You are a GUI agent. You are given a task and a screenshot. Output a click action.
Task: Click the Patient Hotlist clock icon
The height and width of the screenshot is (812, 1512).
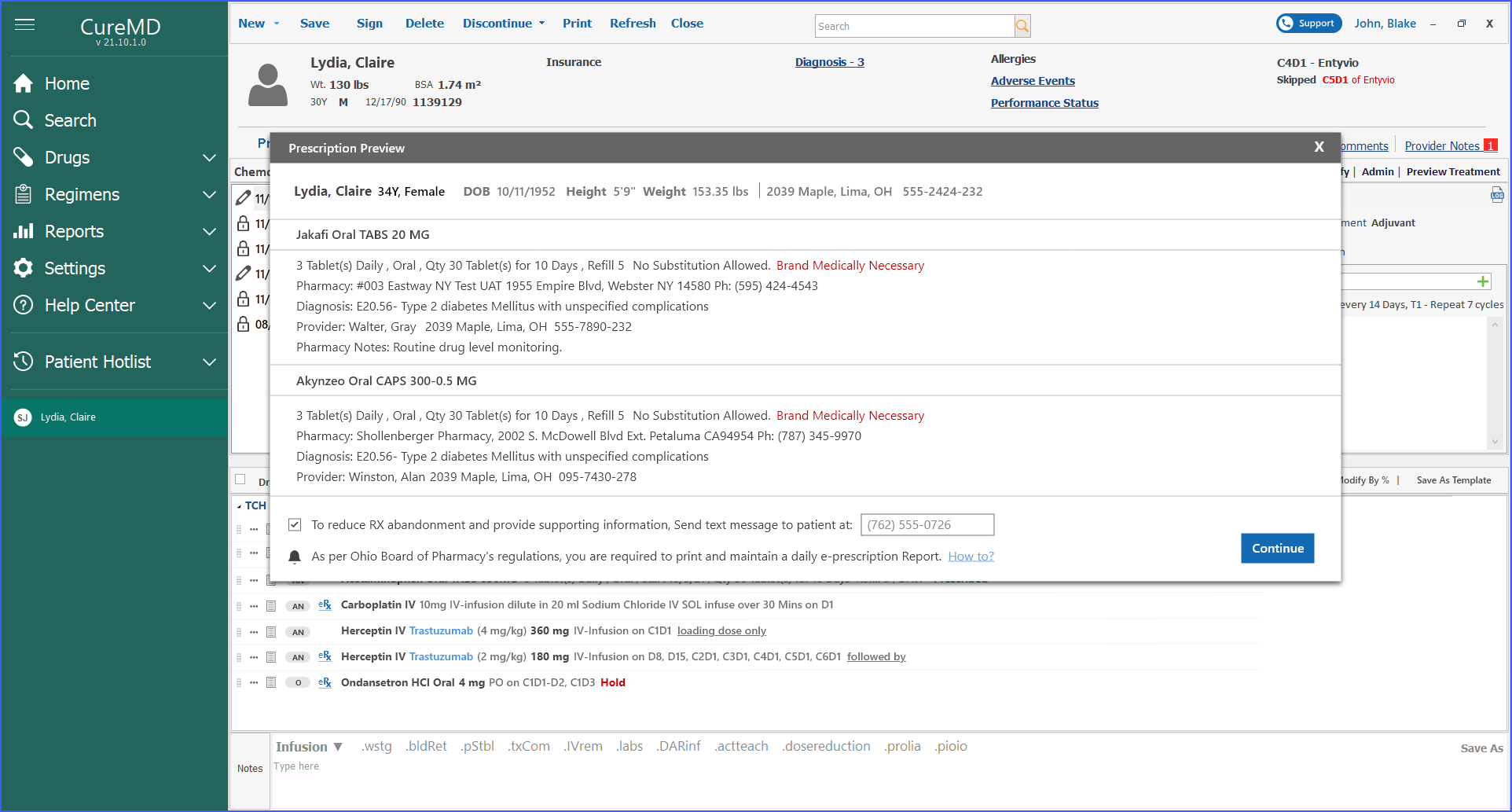click(x=24, y=362)
